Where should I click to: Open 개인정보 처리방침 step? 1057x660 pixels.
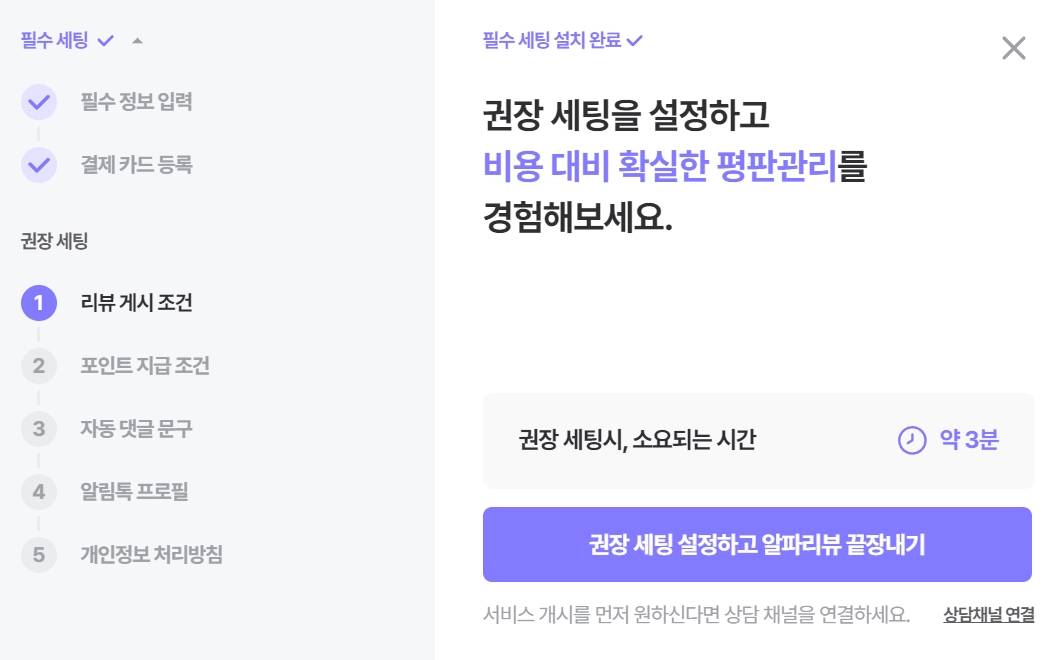point(151,554)
